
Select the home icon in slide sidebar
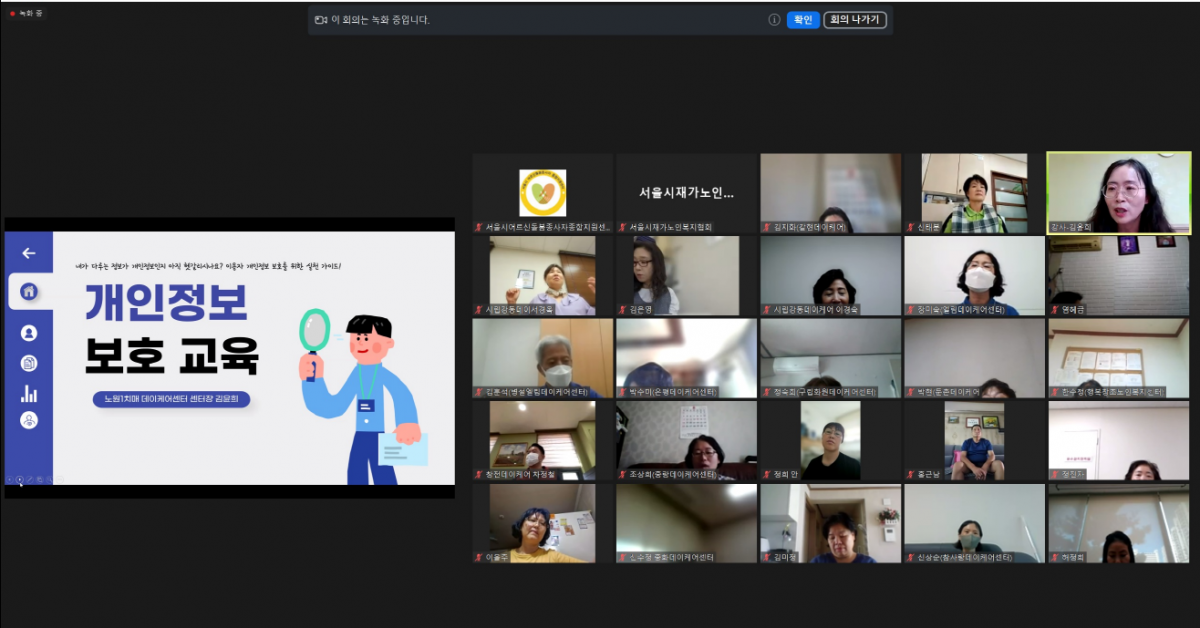[x=28, y=291]
